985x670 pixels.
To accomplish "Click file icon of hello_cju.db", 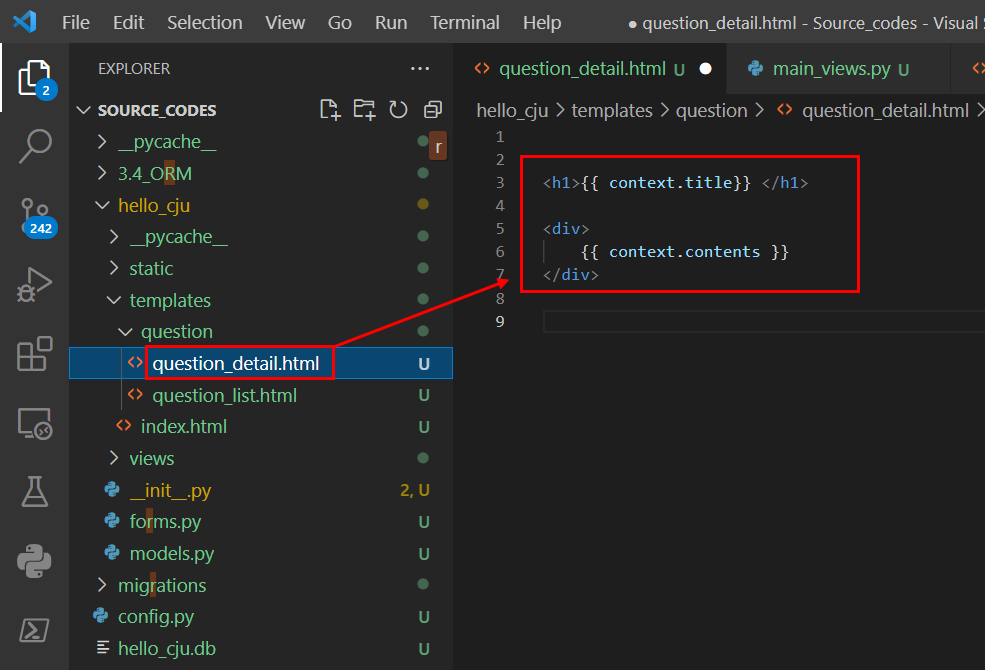I will [x=103, y=647].
